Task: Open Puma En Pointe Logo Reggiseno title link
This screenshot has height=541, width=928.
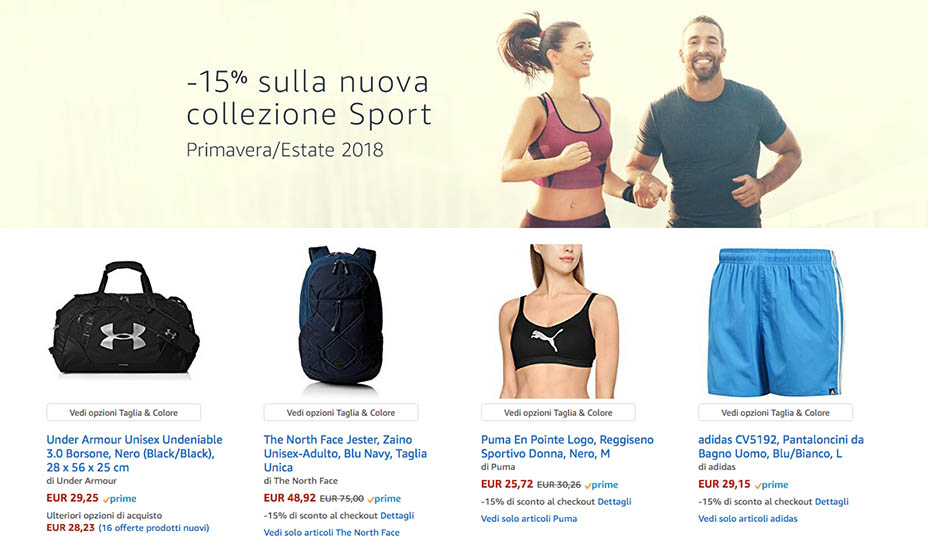Action: tap(567, 447)
